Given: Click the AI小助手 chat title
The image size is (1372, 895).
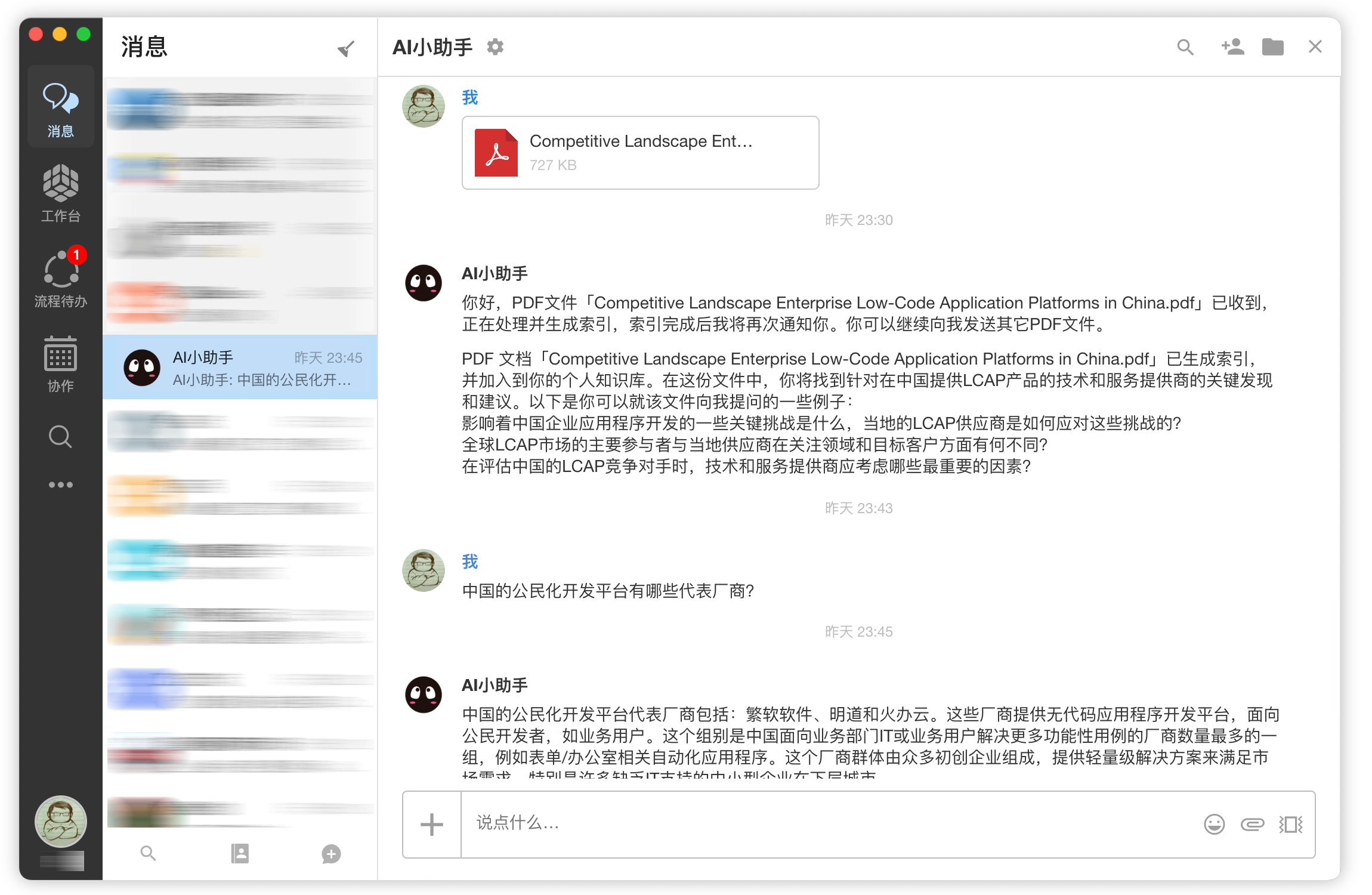Looking at the screenshot, I should tap(432, 47).
